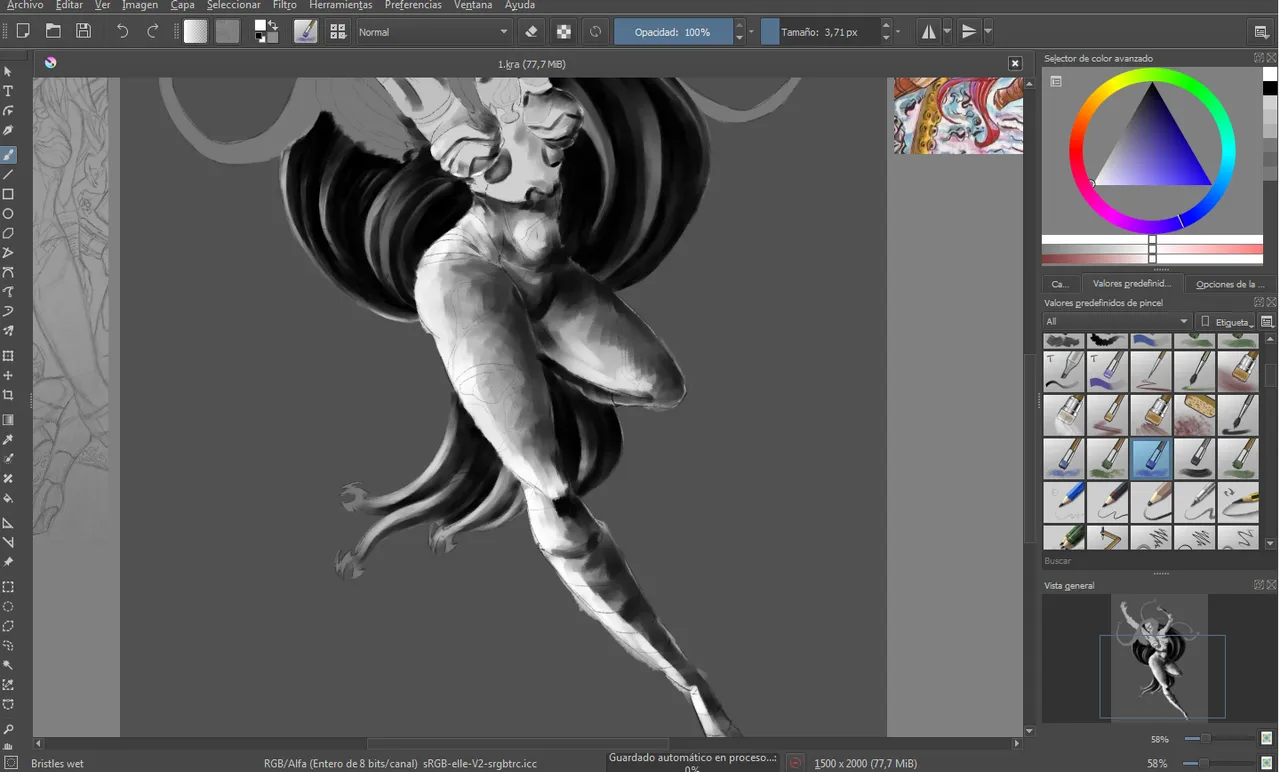
Task: Toggle horizontal mirror tool
Action: (929, 31)
